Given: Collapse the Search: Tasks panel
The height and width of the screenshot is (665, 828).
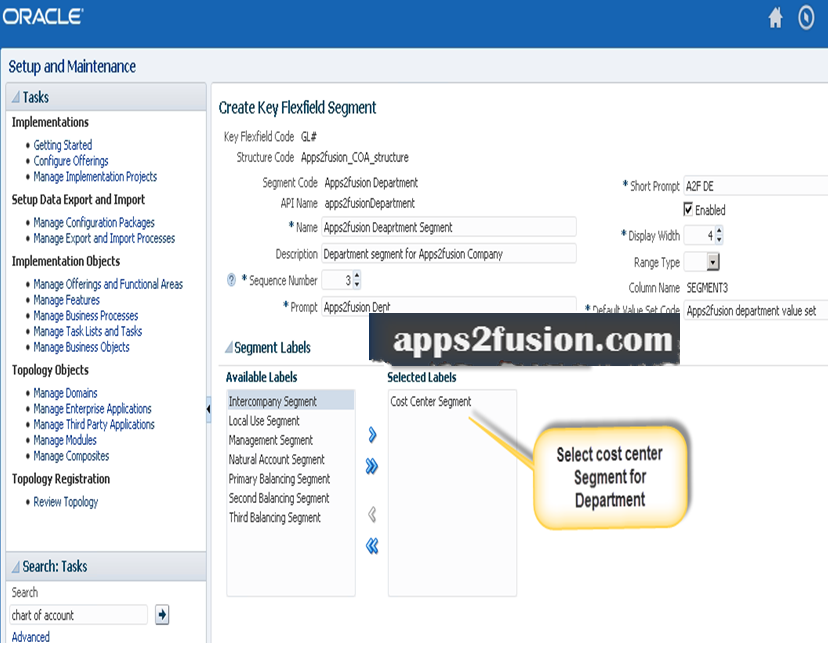Looking at the screenshot, I should 16,566.
